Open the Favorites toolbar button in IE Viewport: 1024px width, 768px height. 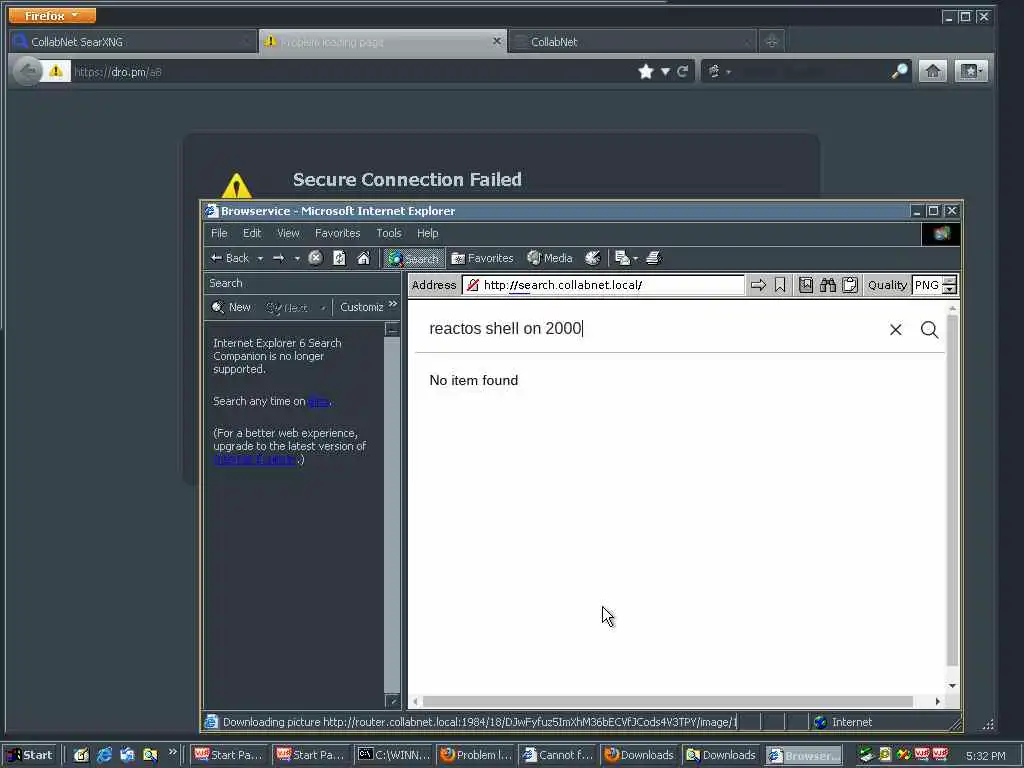click(483, 259)
